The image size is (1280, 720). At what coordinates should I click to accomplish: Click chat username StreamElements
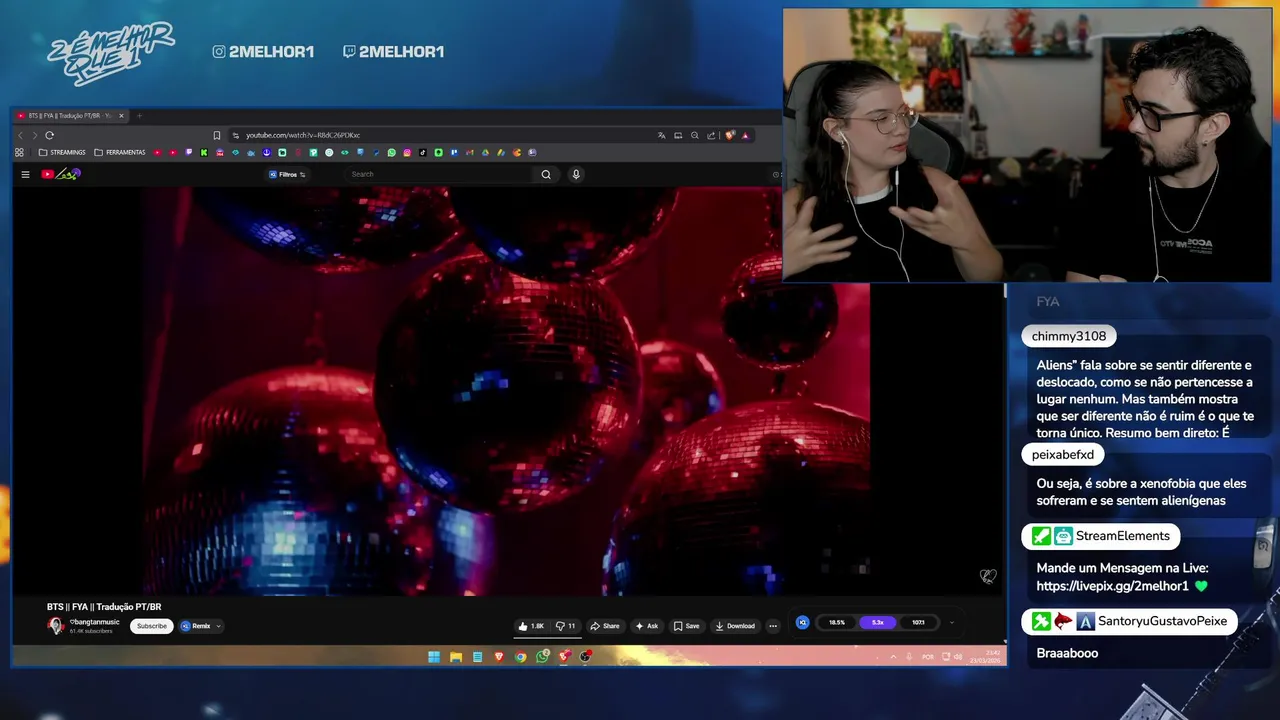pyautogui.click(x=1122, y=536)
